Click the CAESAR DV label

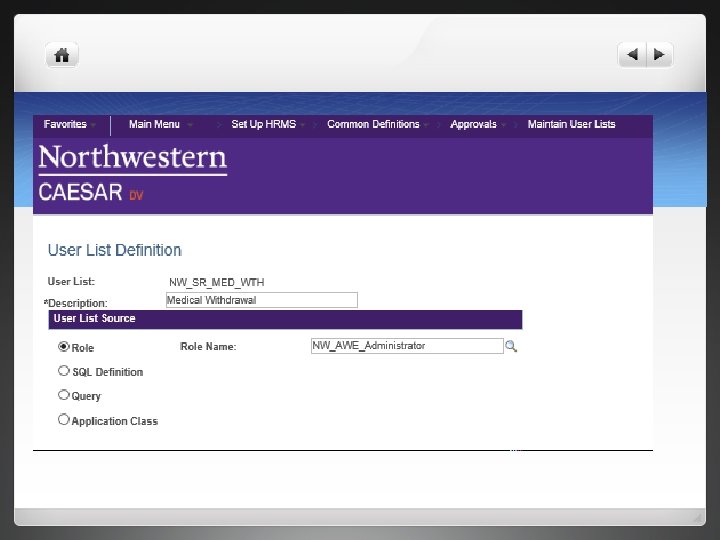click(91, 192)
